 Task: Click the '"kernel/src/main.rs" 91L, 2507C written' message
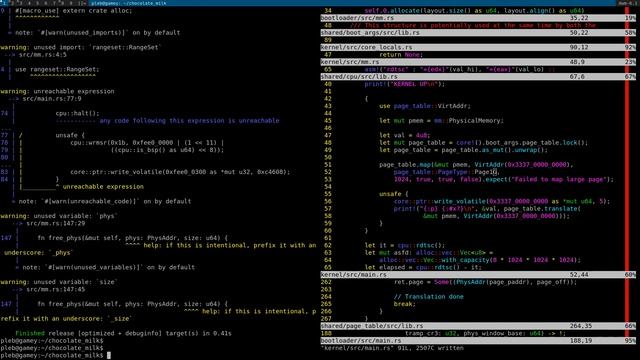[392, 348]
